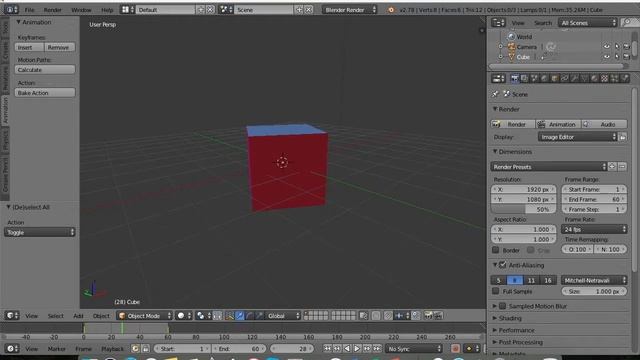Screen dimensions: 640x360
Task: Click the pin icon beside Scene
Action: 496,94
